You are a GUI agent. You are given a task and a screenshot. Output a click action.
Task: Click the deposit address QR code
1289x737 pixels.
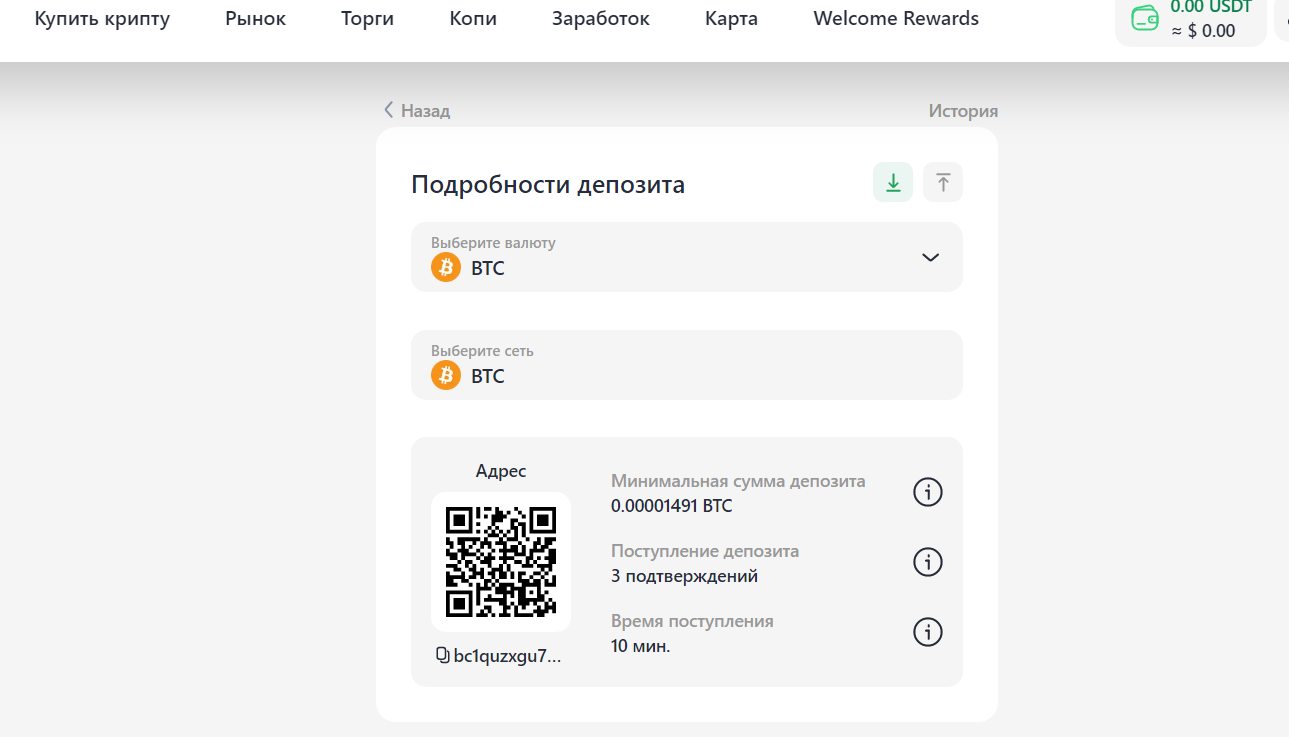click(501, 562)
